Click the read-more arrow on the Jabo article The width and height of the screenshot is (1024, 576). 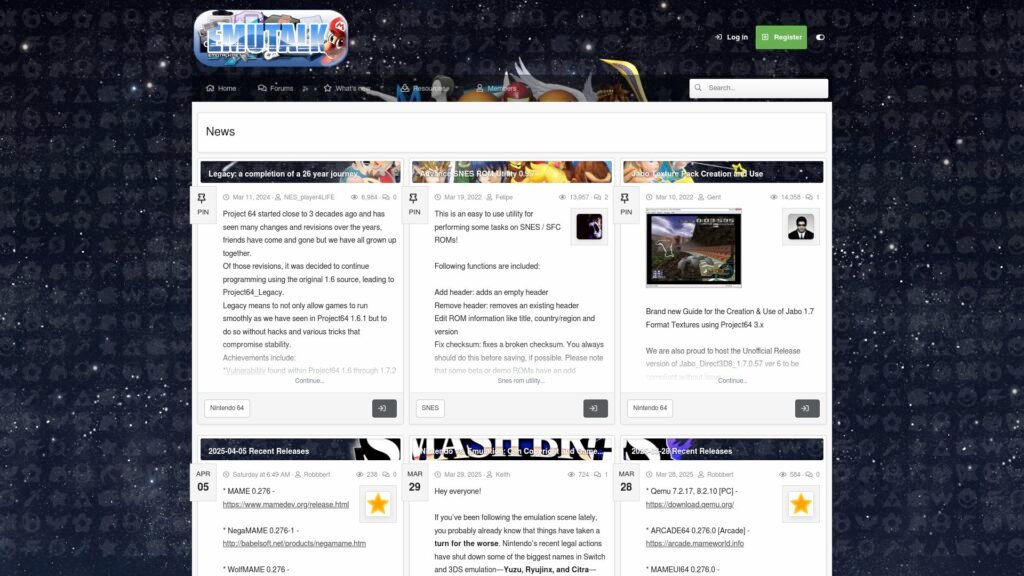[x=807, y=408]
